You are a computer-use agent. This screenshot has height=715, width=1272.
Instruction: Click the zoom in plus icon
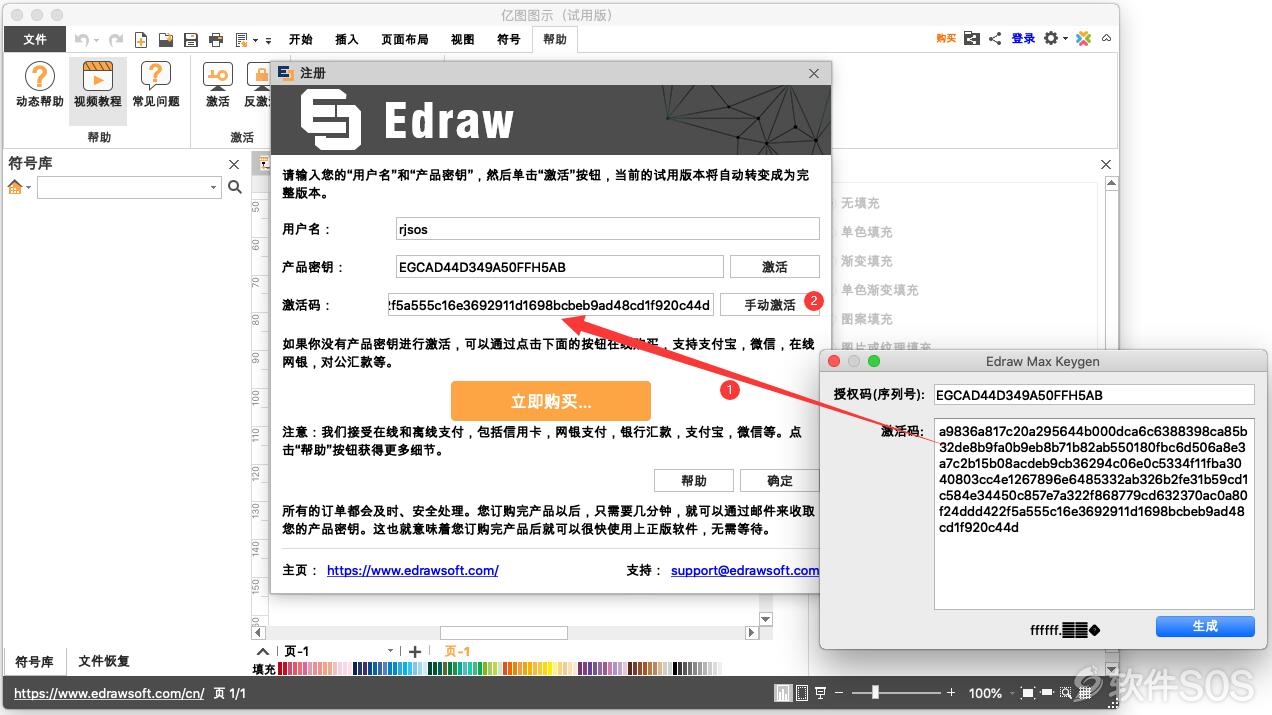click(951, 693)
